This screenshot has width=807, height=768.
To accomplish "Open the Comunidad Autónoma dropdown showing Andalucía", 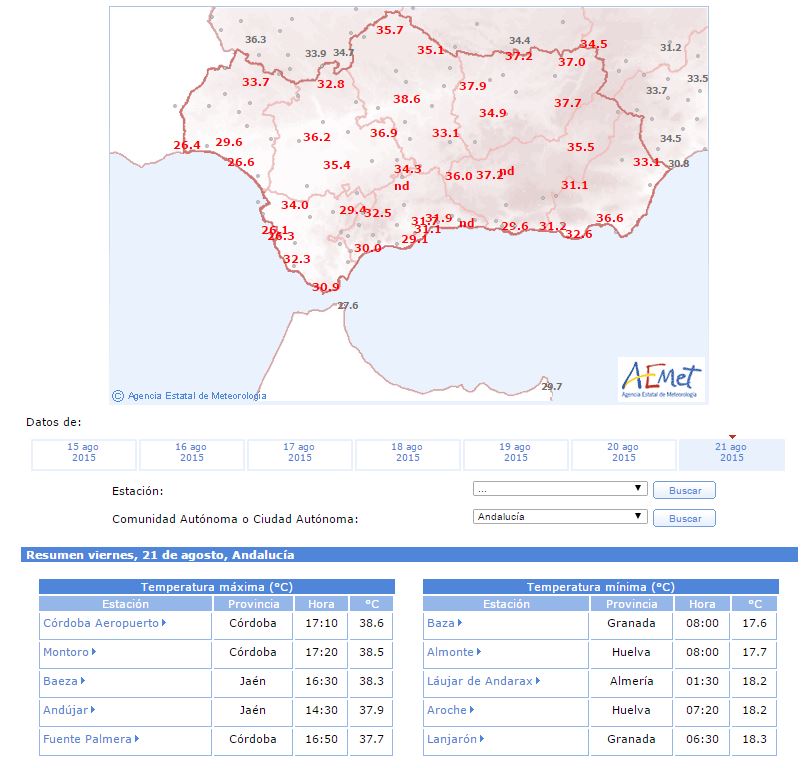I will (560, 517).
